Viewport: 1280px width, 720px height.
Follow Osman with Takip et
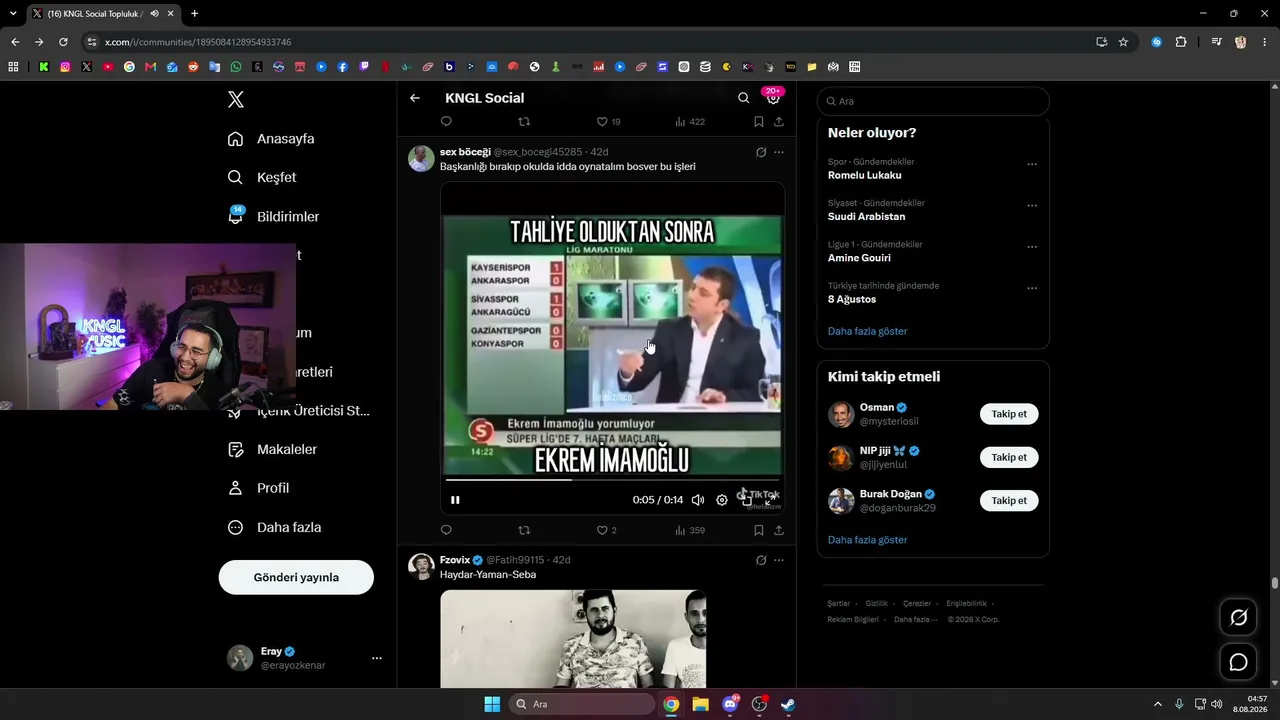point(1009,414)
